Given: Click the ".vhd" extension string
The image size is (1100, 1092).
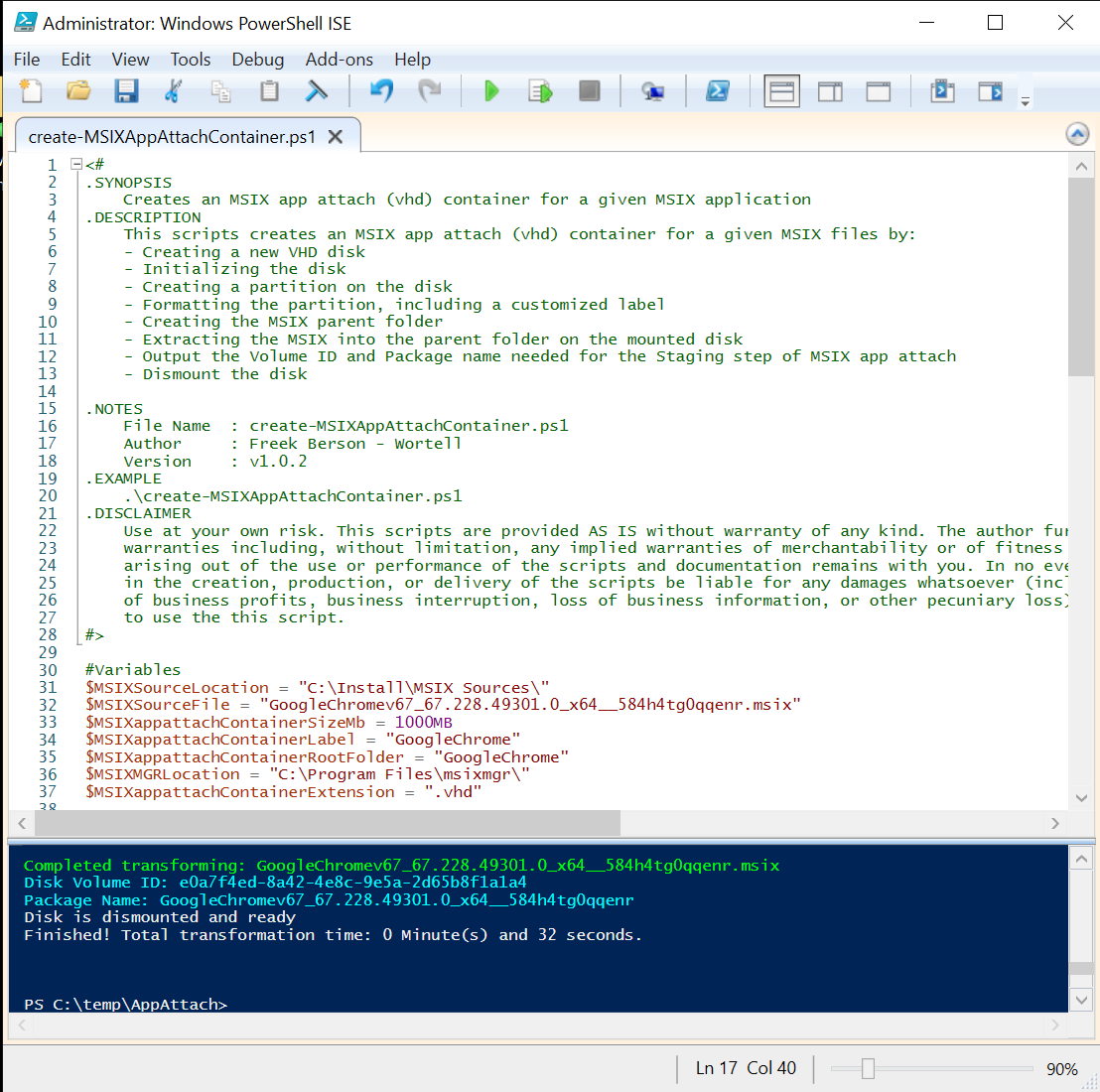Looking at the screenshot, I should tap(453, 792).
